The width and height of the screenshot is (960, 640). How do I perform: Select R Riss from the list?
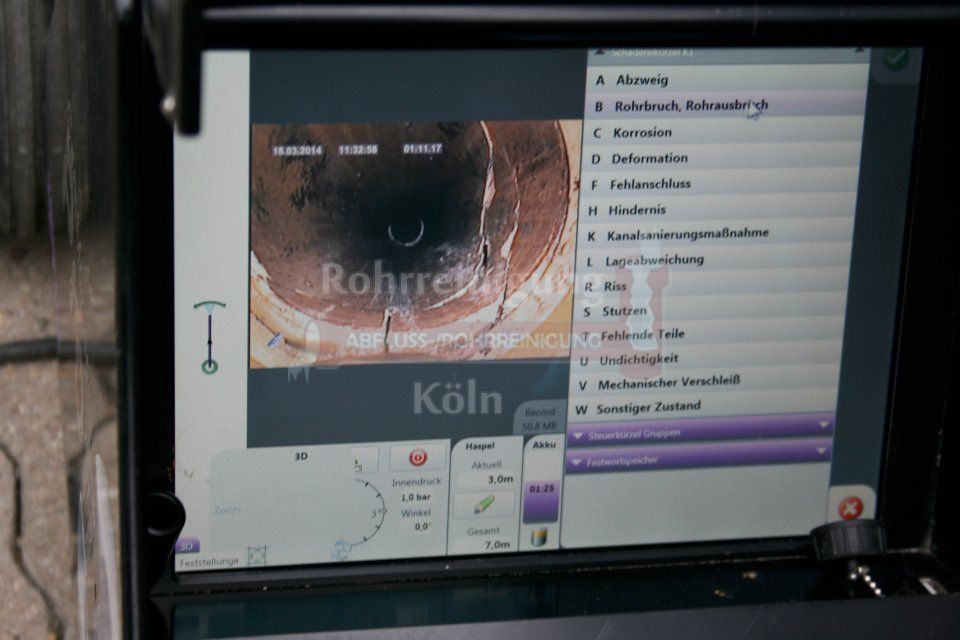[711, 286]
